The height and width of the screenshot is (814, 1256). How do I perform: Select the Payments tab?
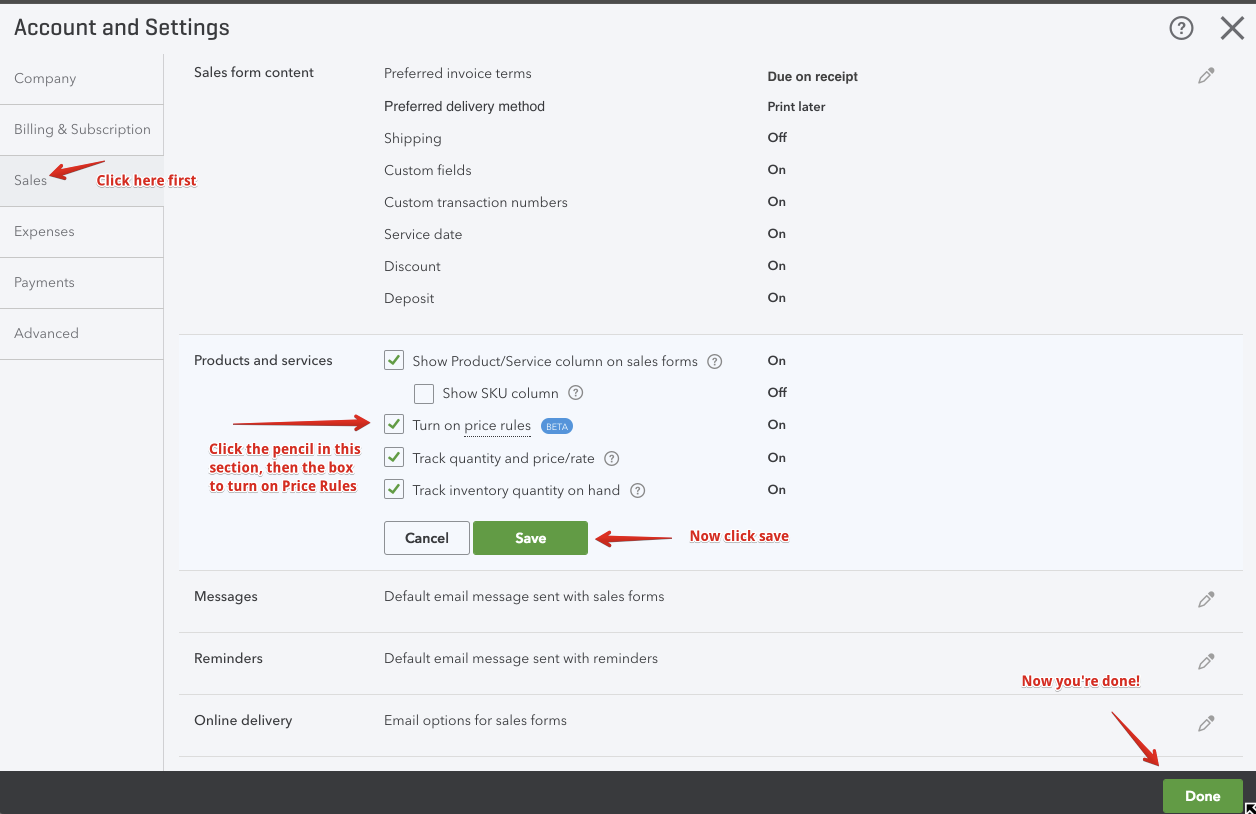pyautogui.click(x=44, y=282)
